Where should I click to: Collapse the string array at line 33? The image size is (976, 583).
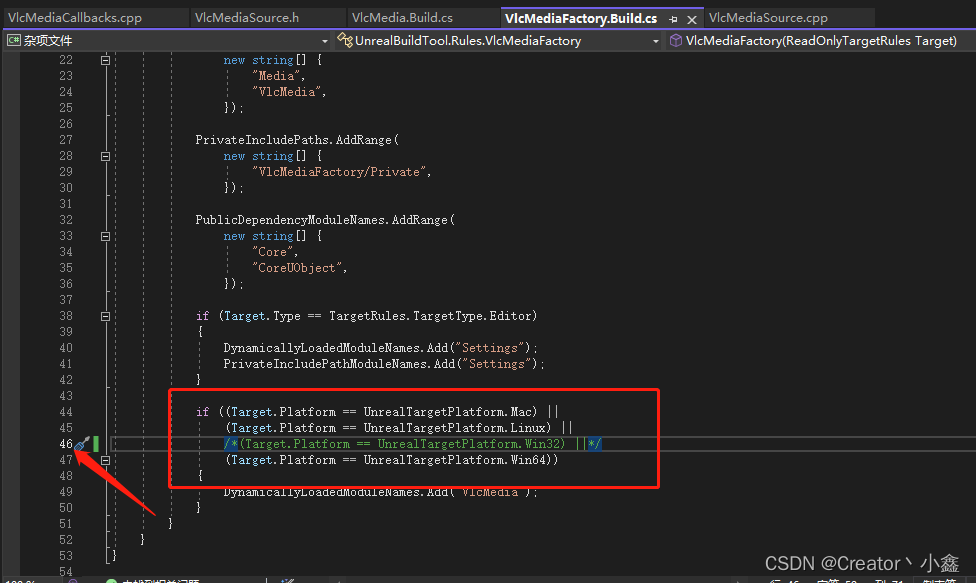click(106, 235)
